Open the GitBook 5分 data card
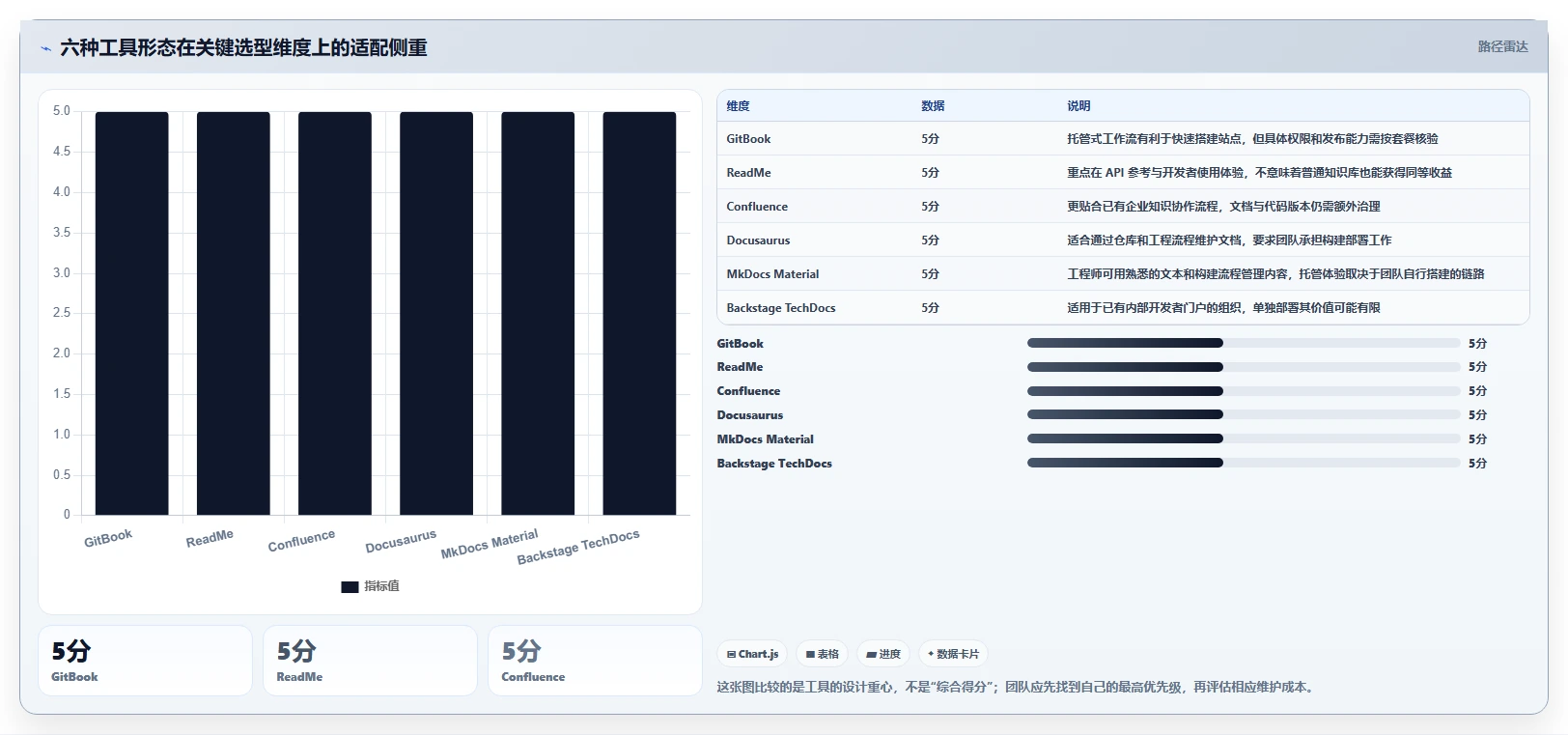 pyautogui.click(x=145, y=661)
